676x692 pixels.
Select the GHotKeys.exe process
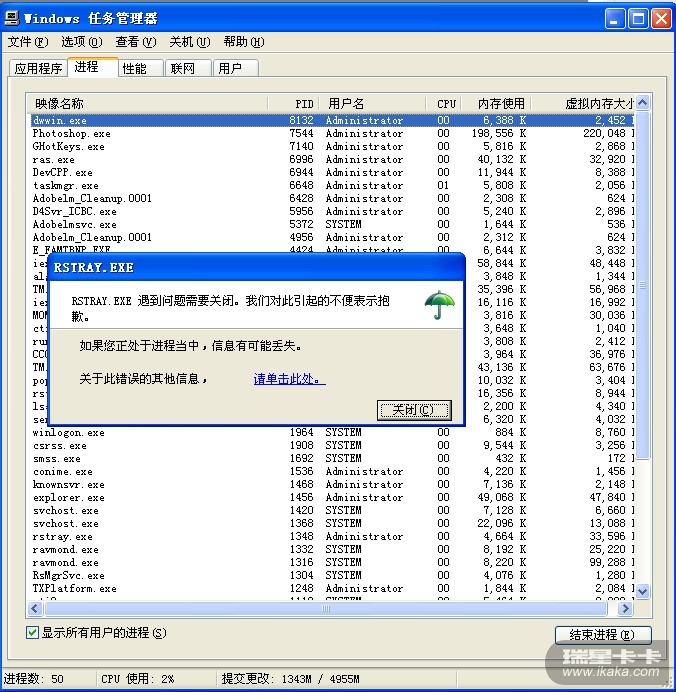coord(332,147)
